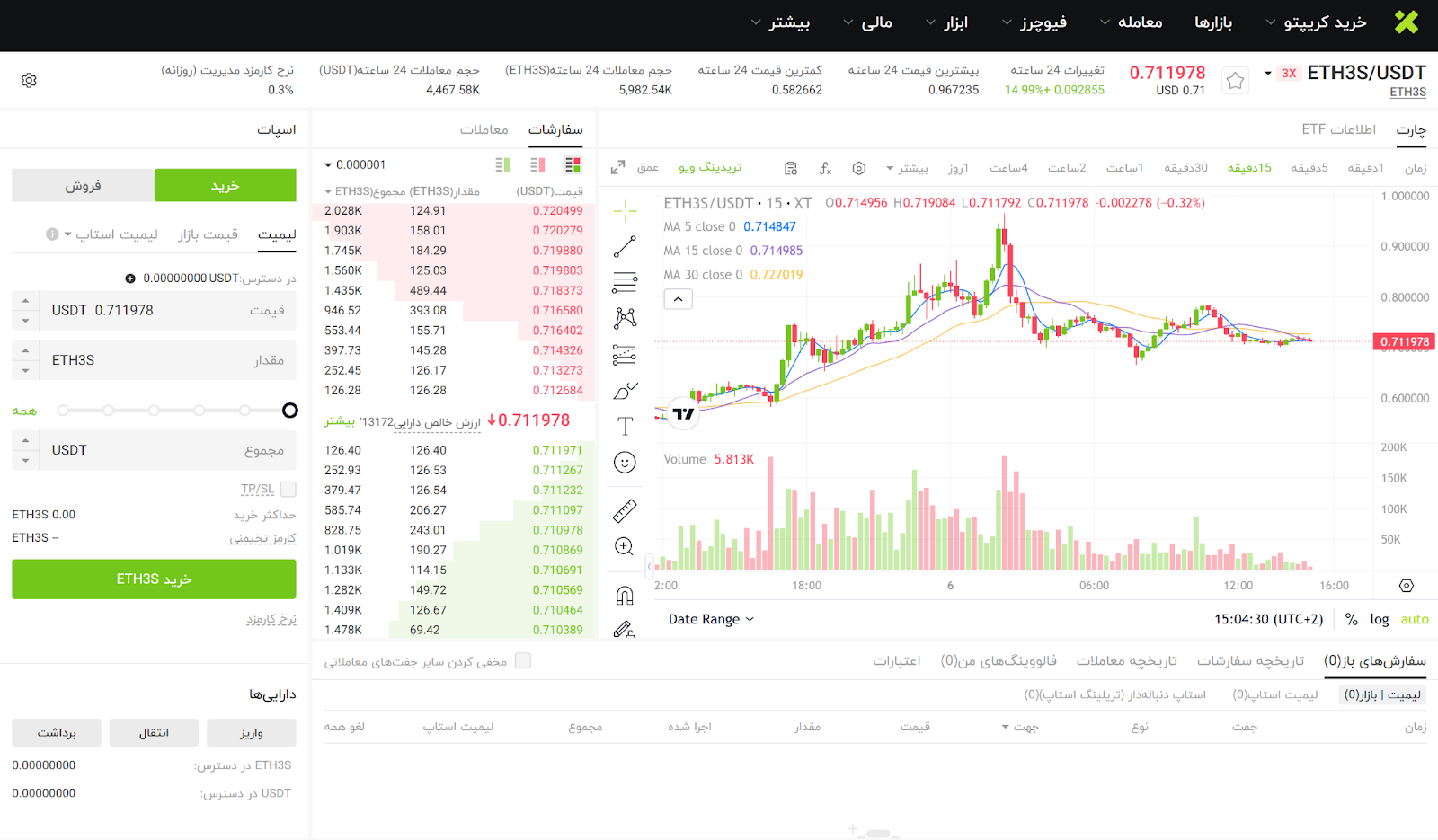Image resolution: width=1438 pixels, height=840 pixels.
Task: Open the emoji sticker tool
Action: [625, 463]
